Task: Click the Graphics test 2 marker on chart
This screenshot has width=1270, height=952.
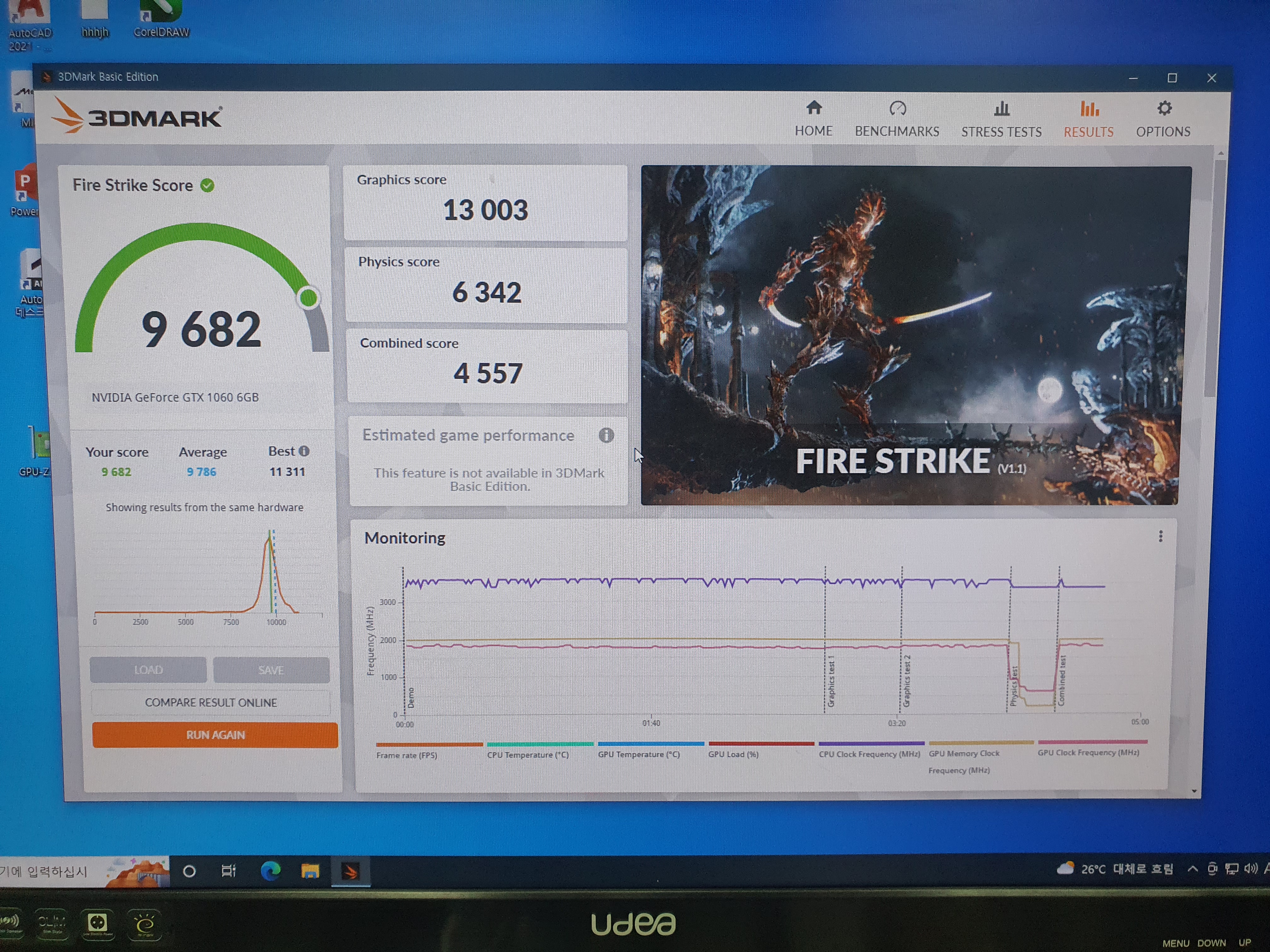Action: (907, 681)
